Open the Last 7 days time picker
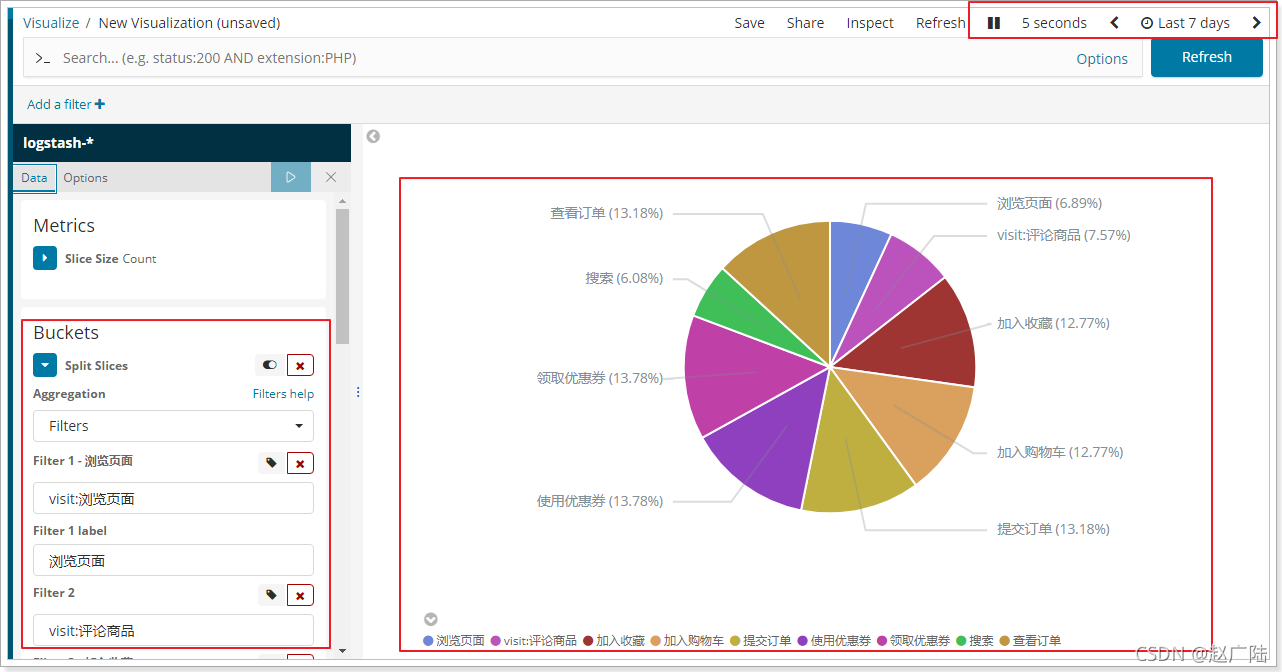 click(x=1185, y=22)
